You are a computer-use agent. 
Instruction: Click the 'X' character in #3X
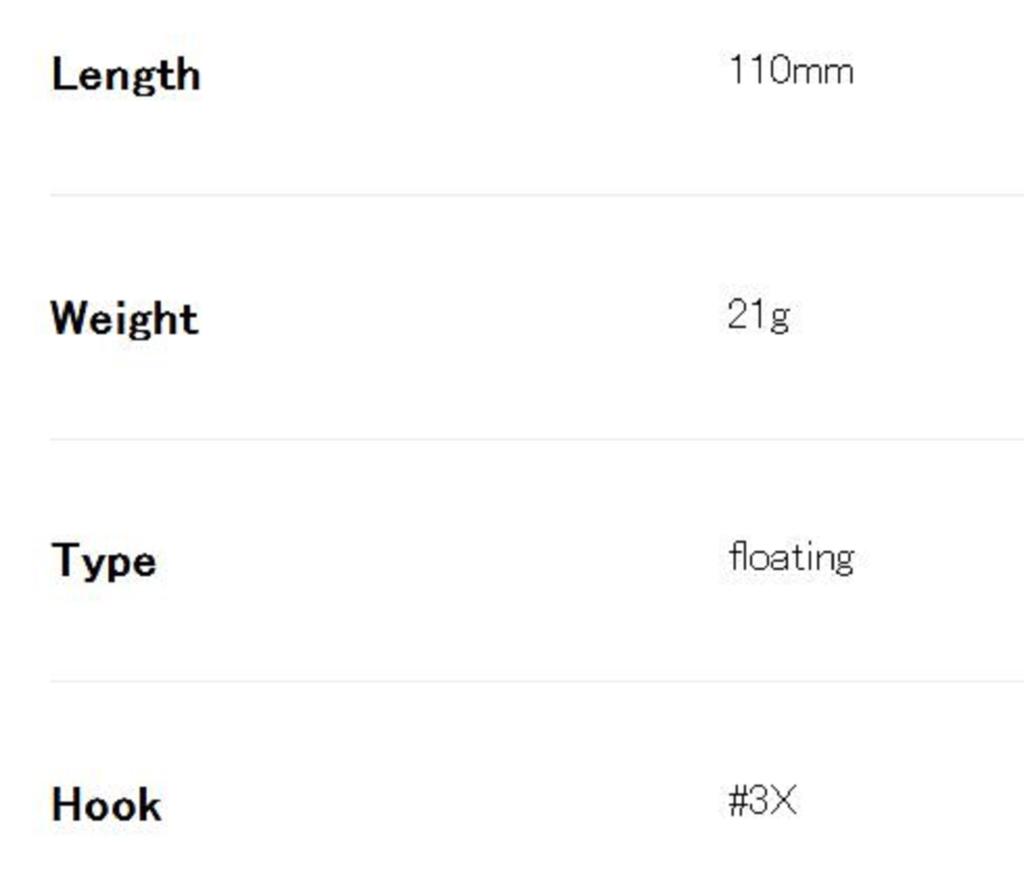[x=785, y=801]
